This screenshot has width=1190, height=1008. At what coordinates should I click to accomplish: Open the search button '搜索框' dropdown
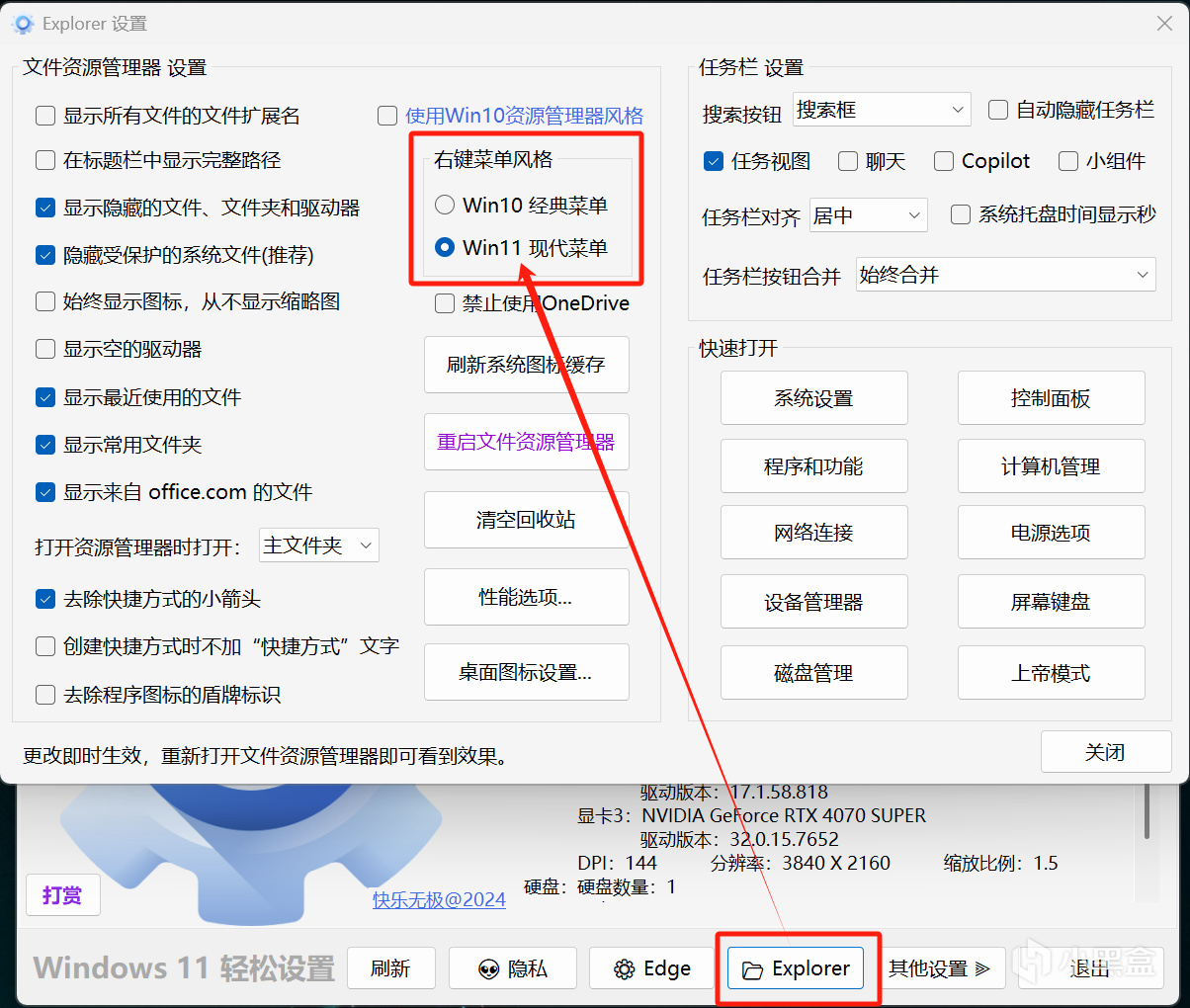[882, 110]
